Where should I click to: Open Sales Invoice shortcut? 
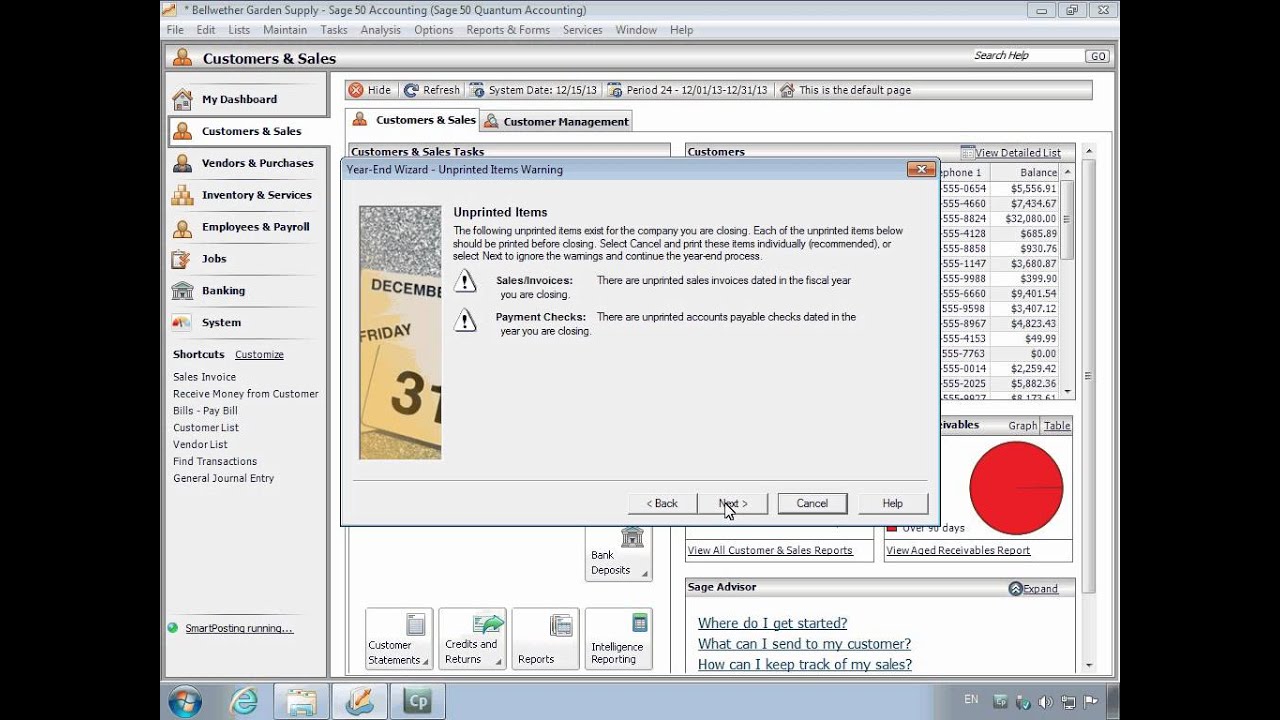204,377
